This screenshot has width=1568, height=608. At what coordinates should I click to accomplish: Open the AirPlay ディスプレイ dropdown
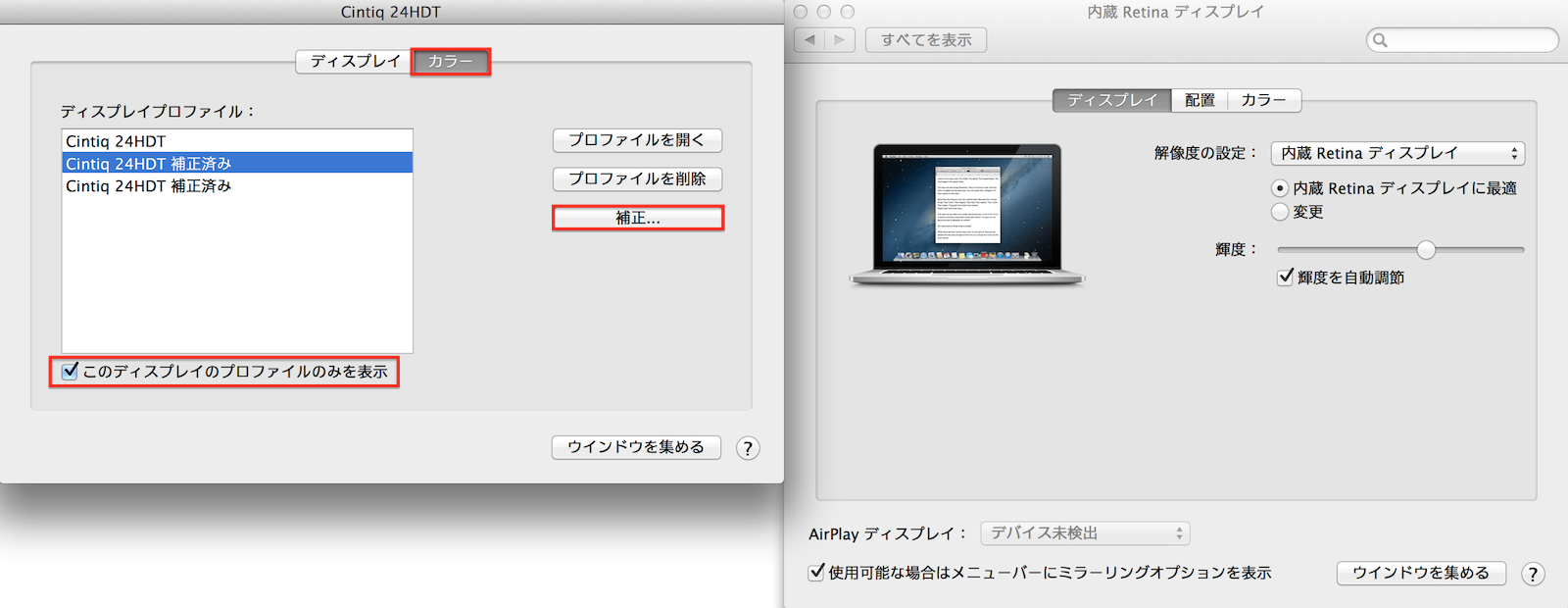1085,533
